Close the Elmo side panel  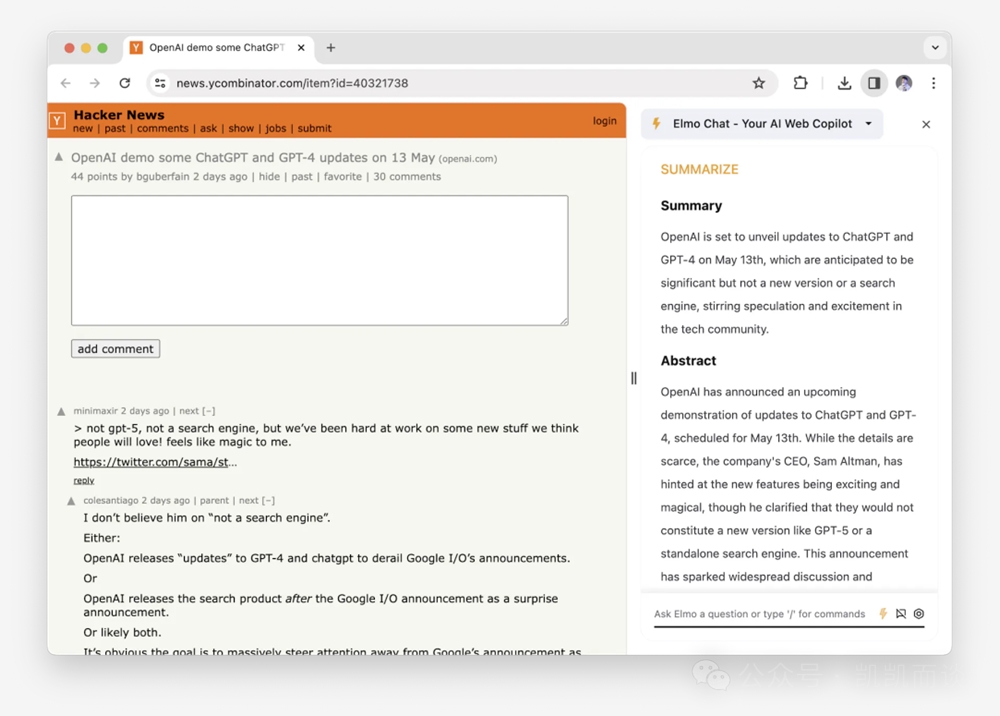point(926,124)
